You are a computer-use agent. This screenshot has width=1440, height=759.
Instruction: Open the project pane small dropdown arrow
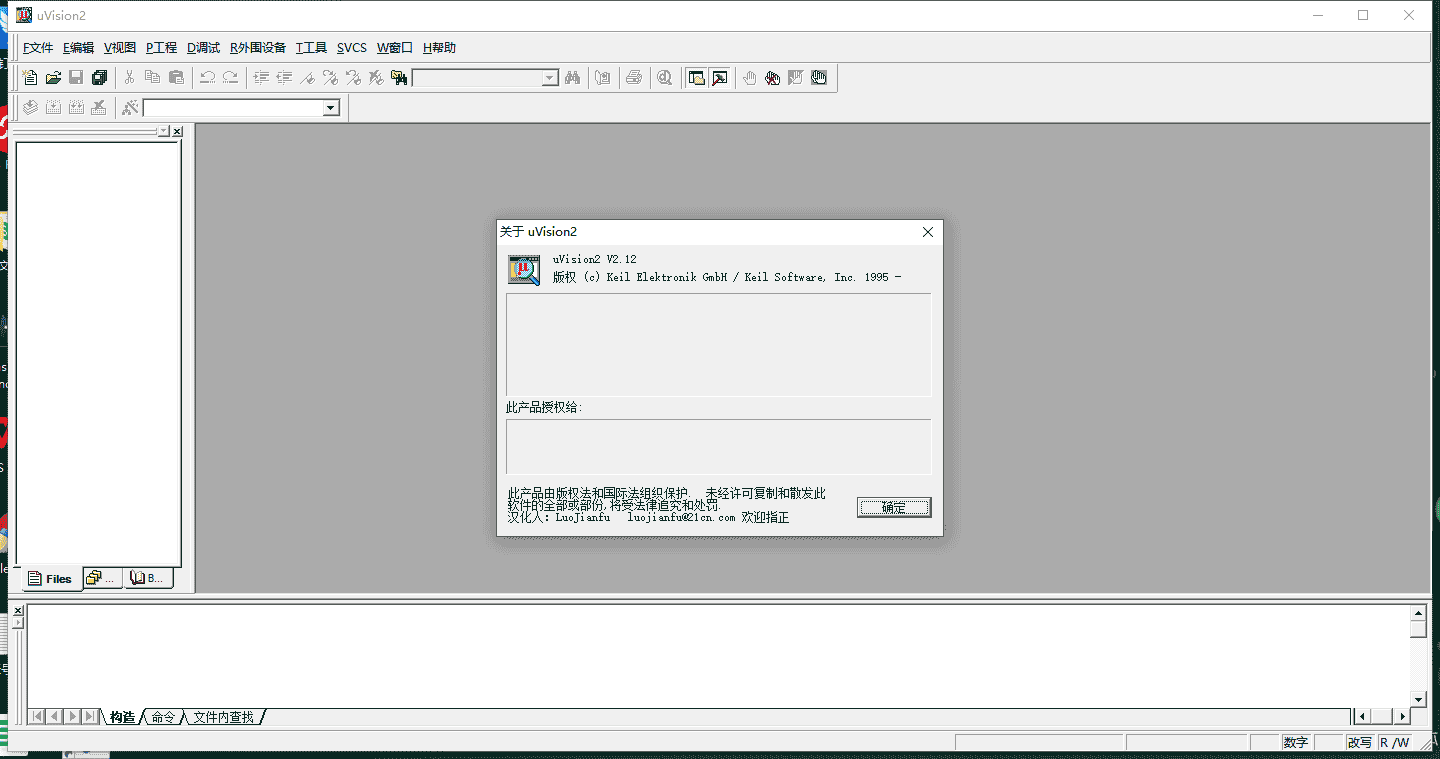click(x=163, y=131)
